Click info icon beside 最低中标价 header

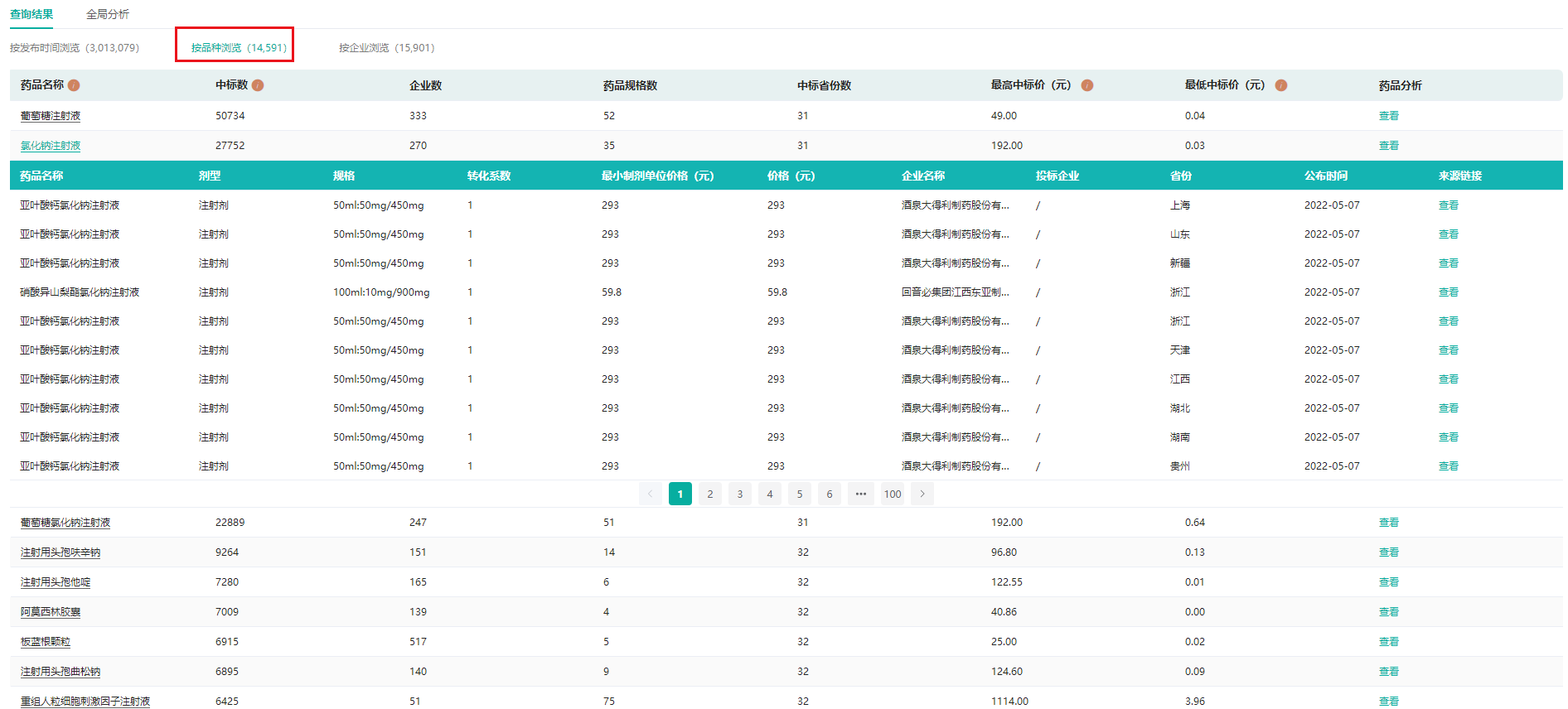pos(1281,85)
